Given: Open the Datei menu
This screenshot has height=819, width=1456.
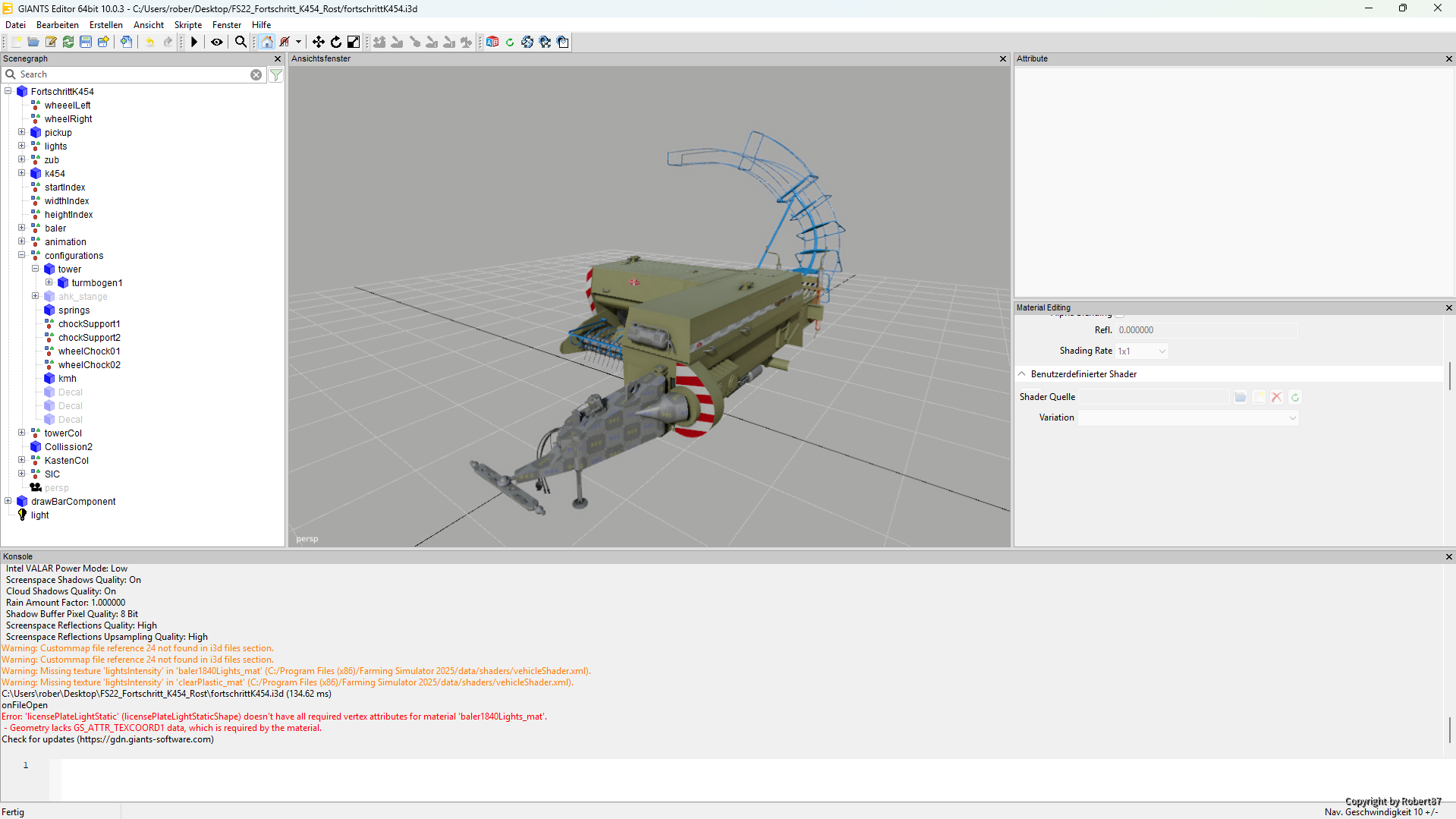Looking at the screenshot, I should point(15,25).
